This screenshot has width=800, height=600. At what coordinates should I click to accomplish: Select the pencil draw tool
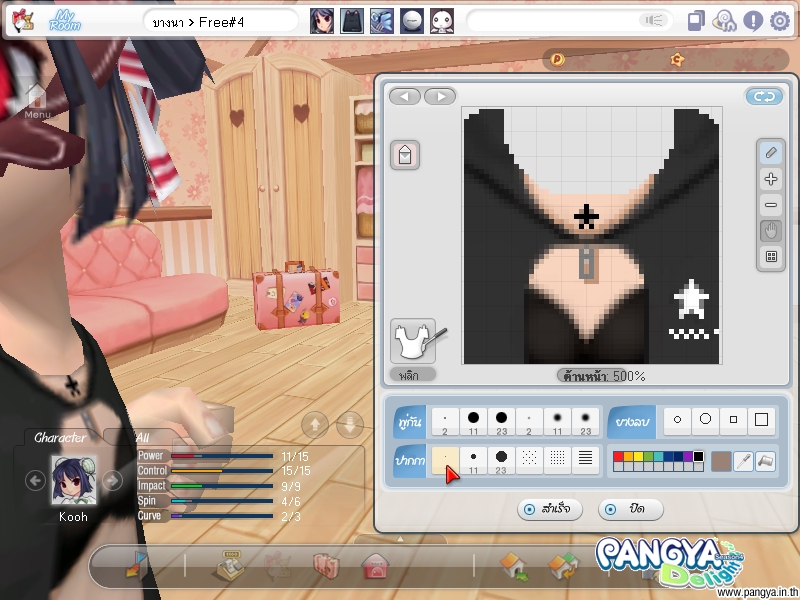point(771,153)
